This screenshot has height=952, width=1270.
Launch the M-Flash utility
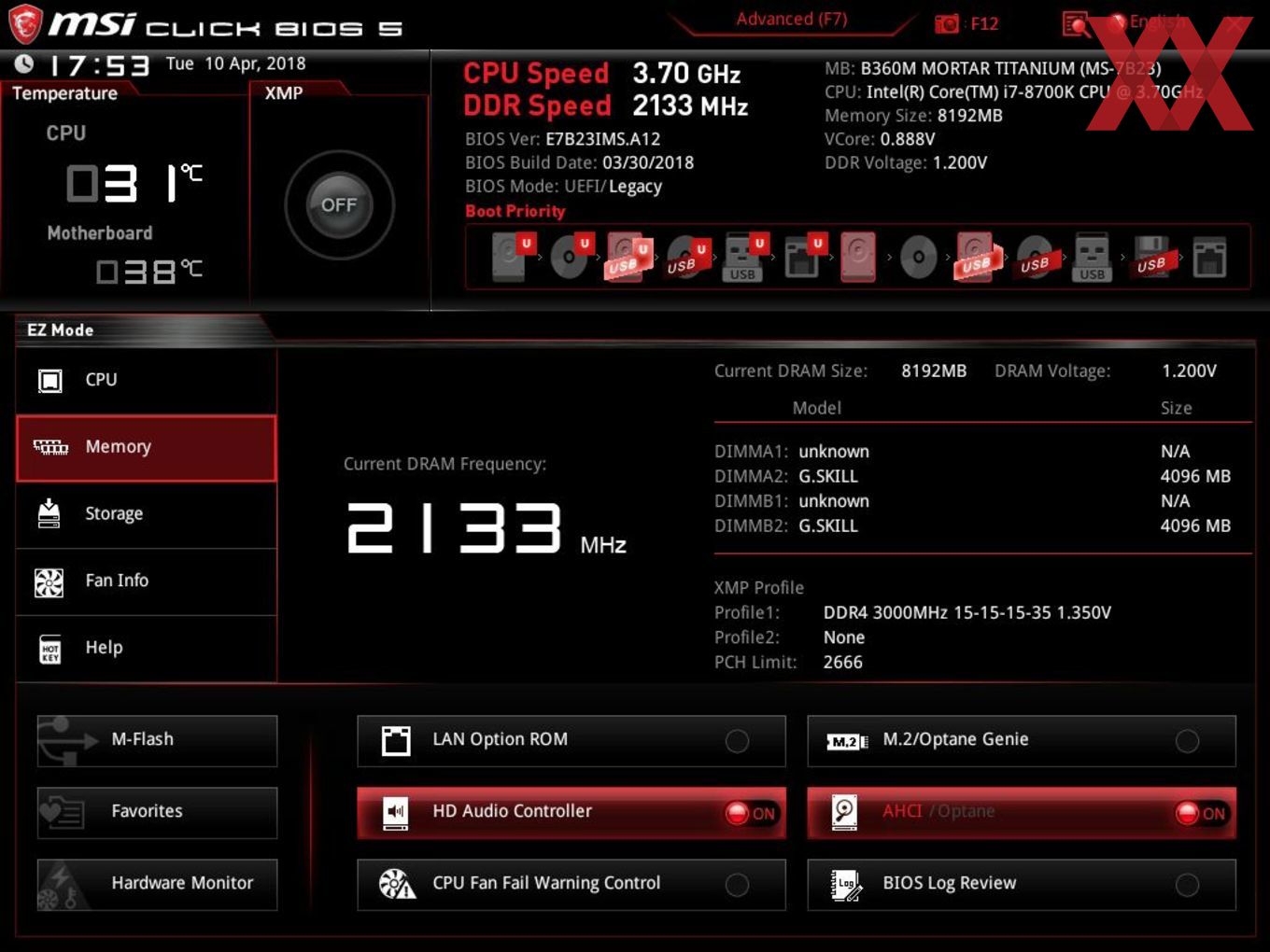point(157,741)
